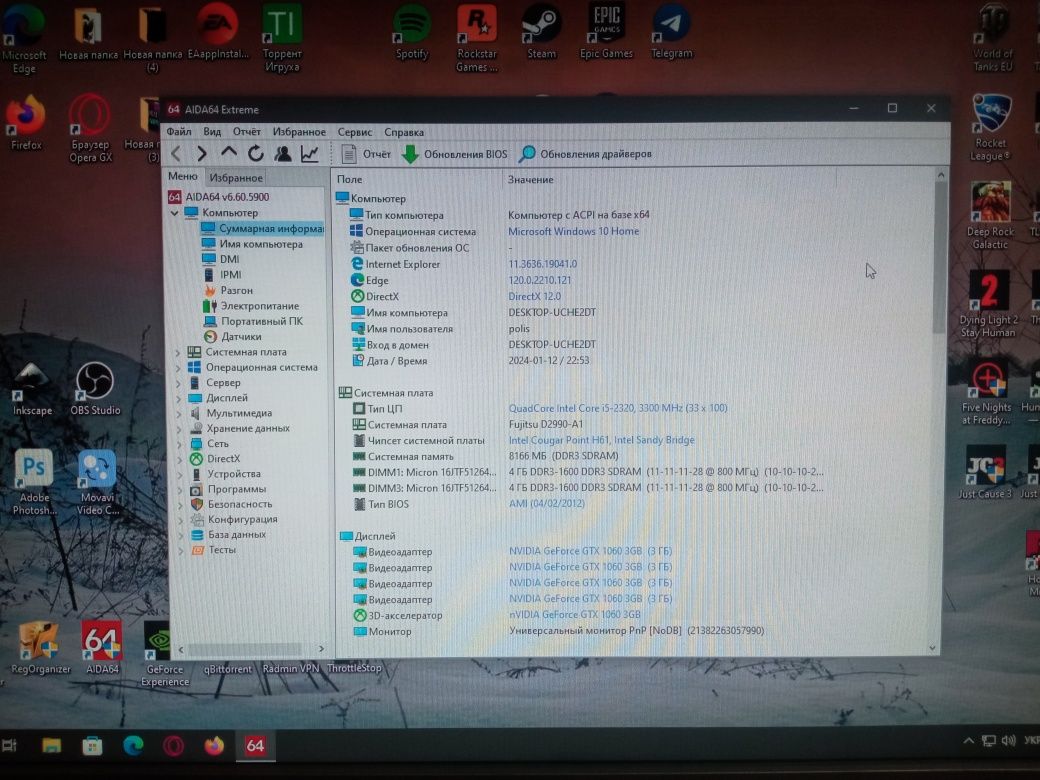The height and width of the screenshot is (780, 1040).
Task: Switch to the Избранное tab in sidebar
Action: point(236,177)
